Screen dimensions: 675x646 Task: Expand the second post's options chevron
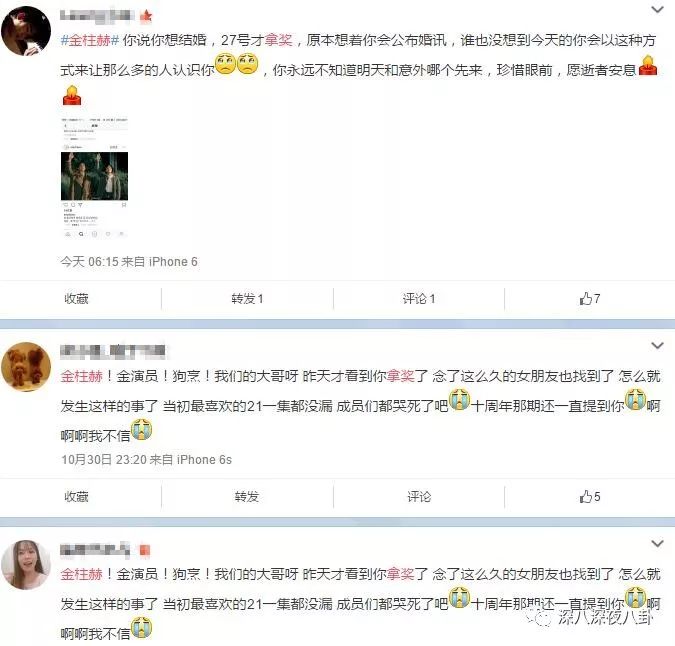click(657, 345)
